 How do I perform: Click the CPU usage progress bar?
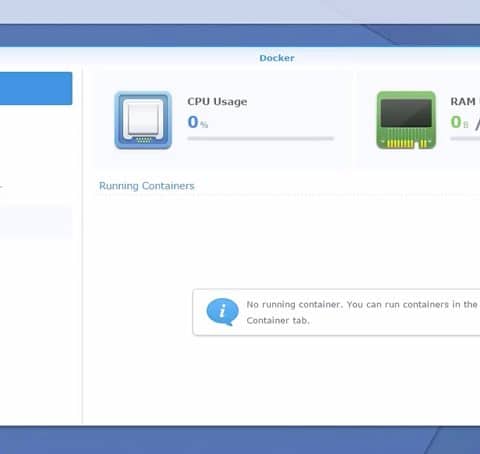260,138
